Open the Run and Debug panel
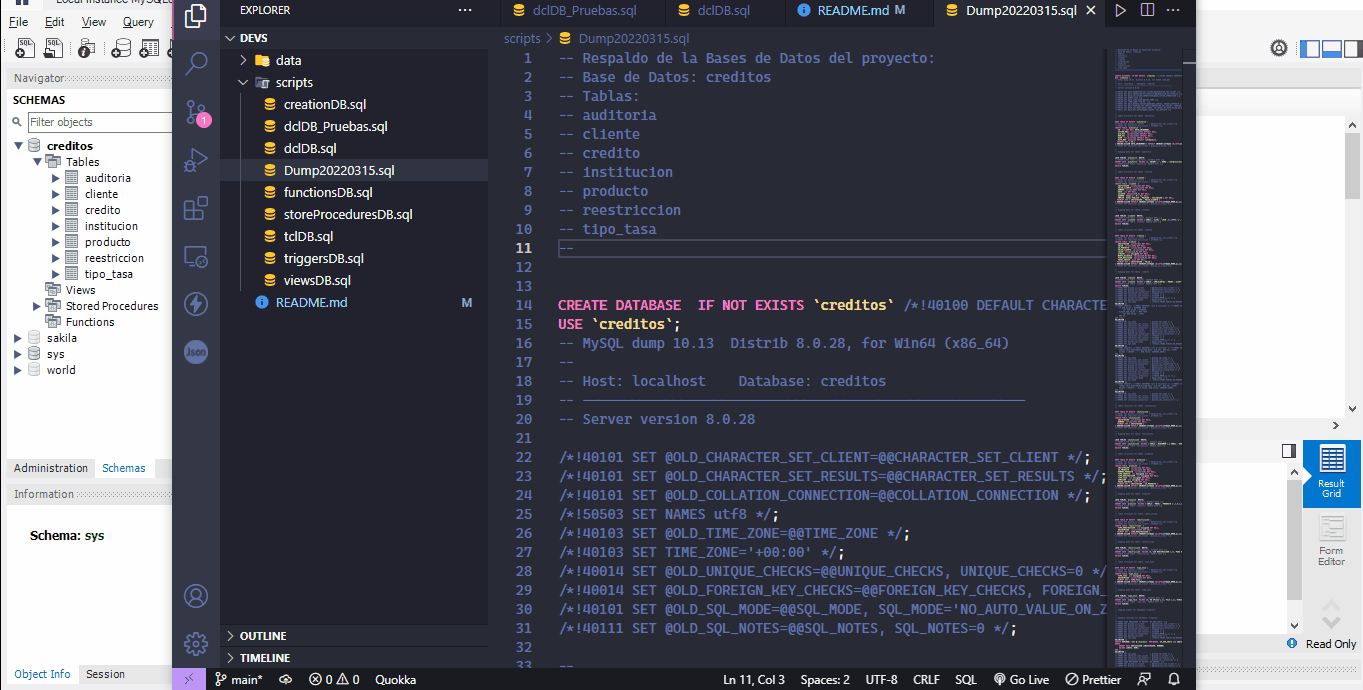1363x690 pixels. (x=195, y=160)
